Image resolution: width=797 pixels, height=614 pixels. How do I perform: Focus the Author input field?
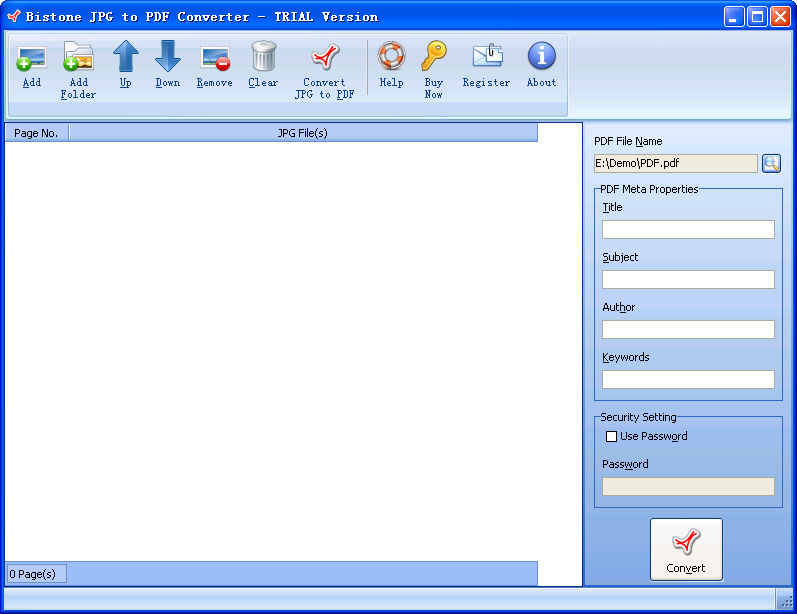point(688,329)
